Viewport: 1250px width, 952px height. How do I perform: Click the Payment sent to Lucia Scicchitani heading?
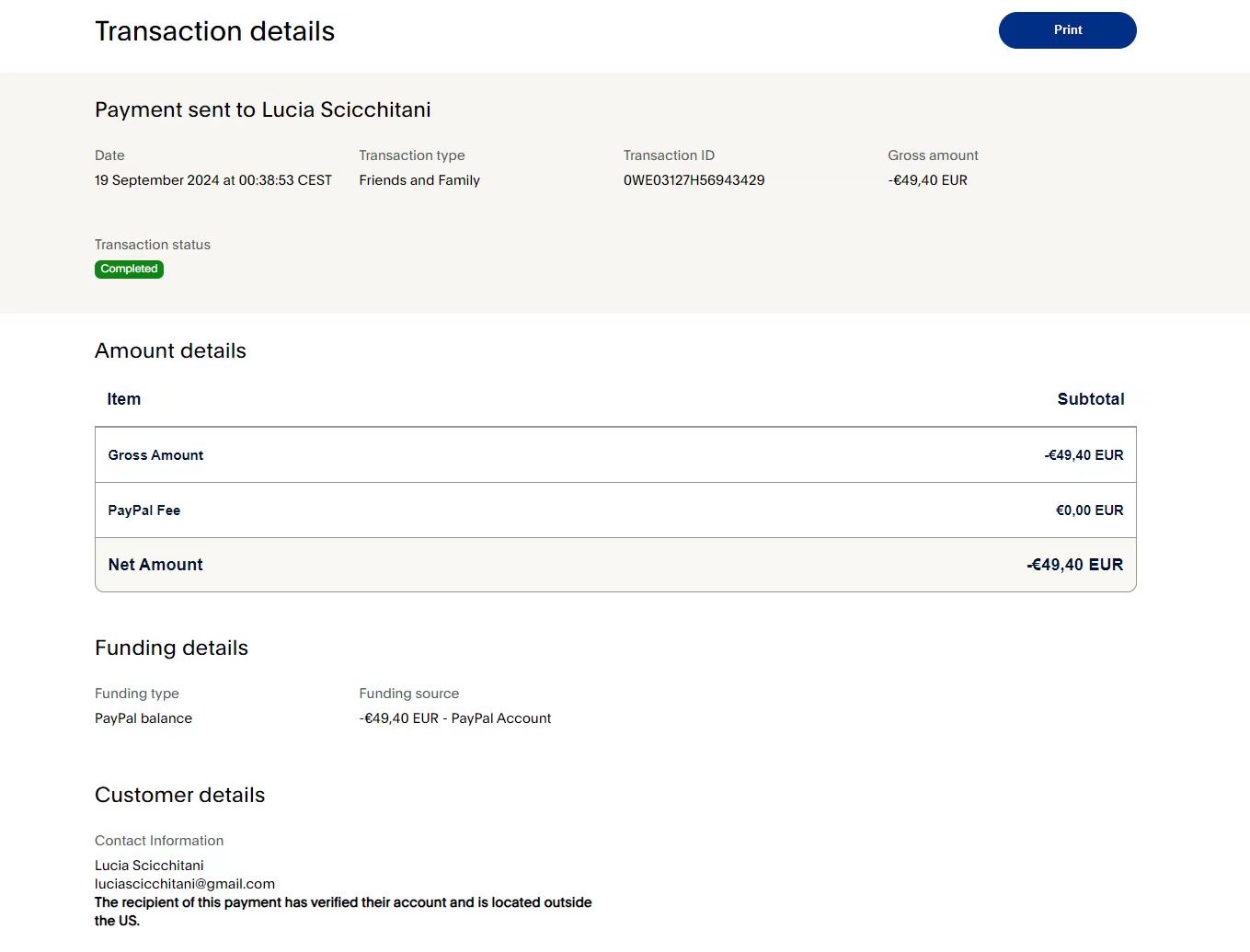[262, 110]
